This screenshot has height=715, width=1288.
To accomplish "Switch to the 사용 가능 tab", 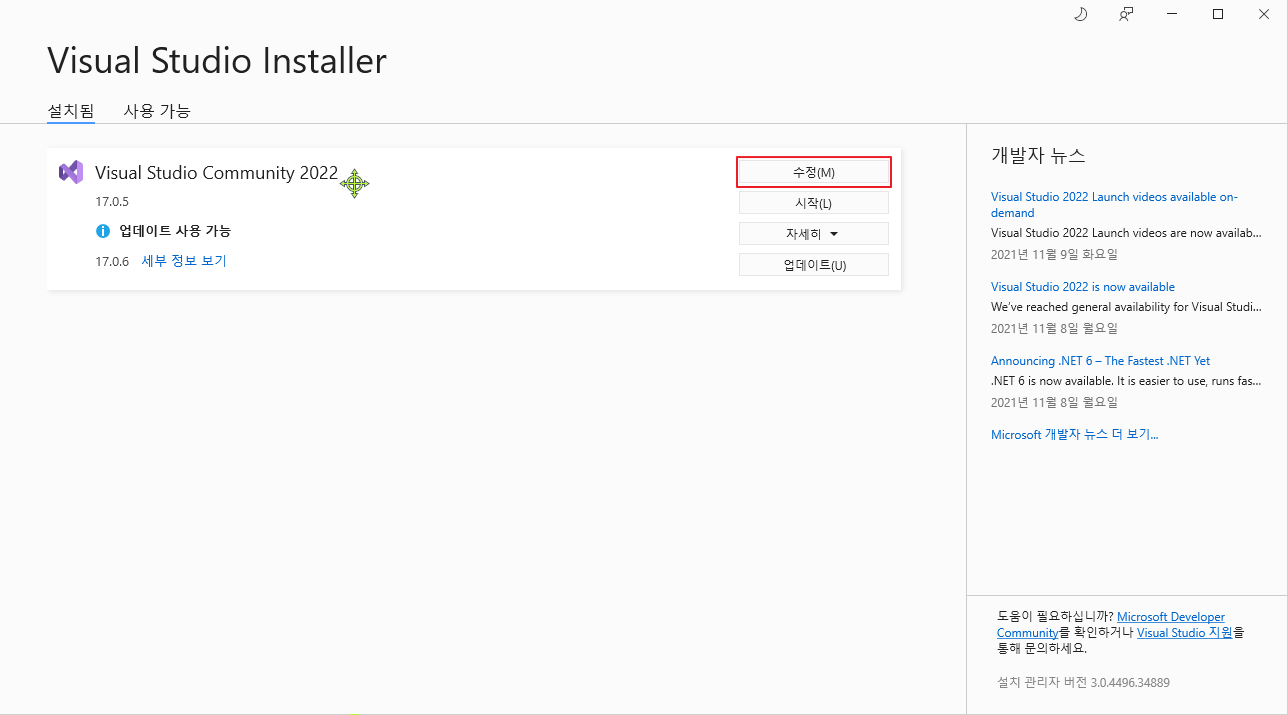I will (x=157, y=111).
